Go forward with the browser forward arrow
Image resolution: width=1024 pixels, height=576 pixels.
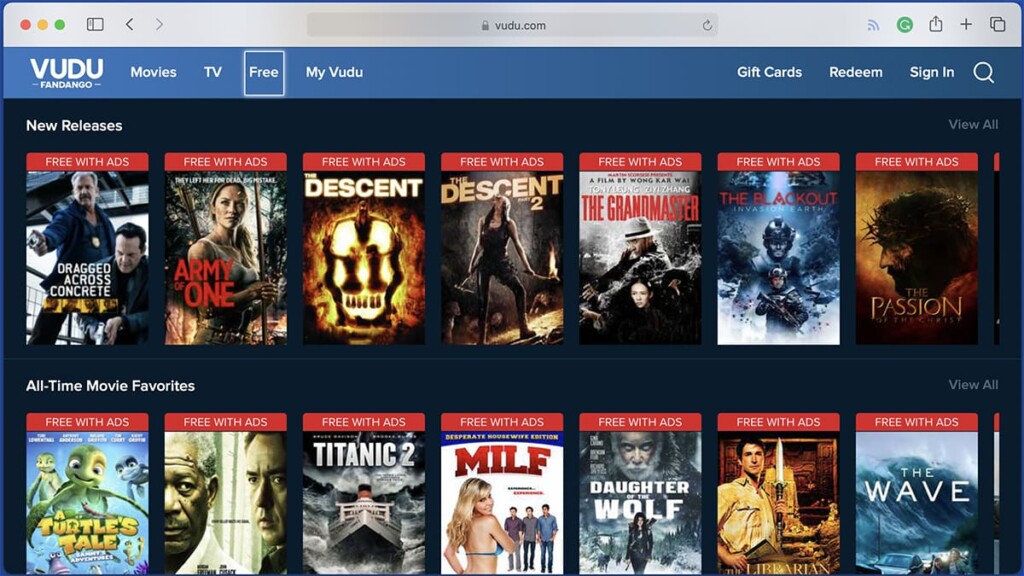tap(159, 25)
